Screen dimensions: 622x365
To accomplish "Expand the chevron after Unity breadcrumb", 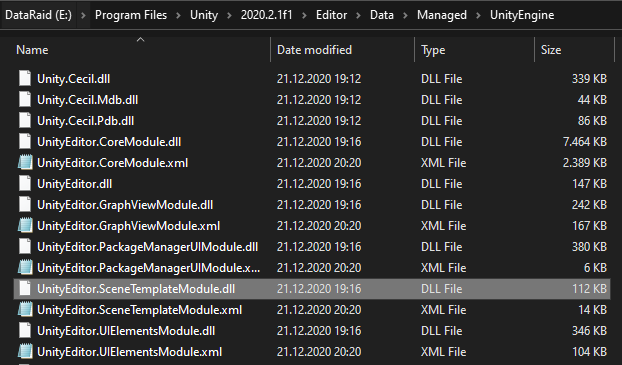I will [229, 15].
